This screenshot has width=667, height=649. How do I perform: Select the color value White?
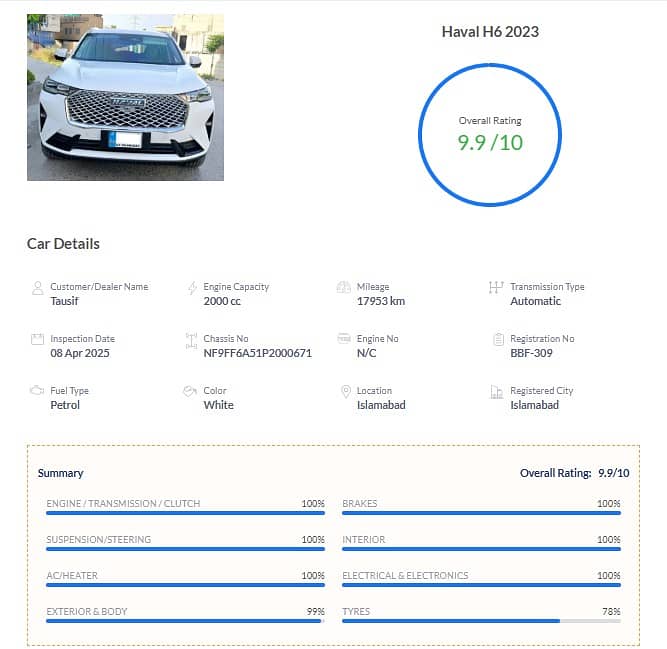click(x=218, y=405)
